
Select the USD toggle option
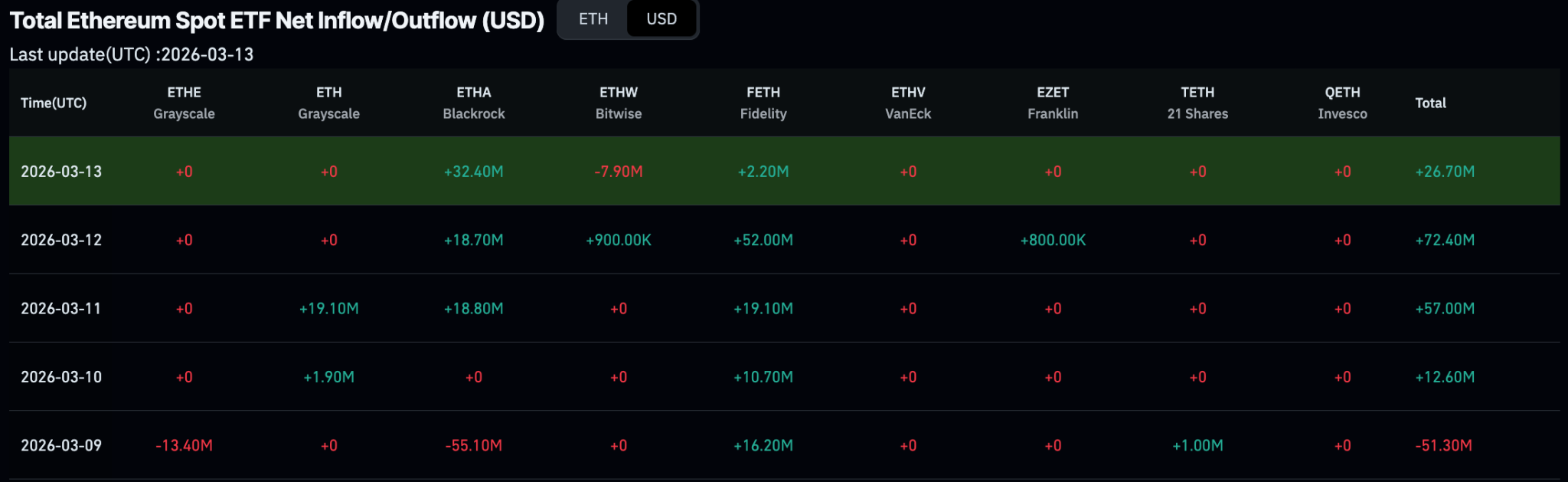pyautogui.click(x=661, y=19)
